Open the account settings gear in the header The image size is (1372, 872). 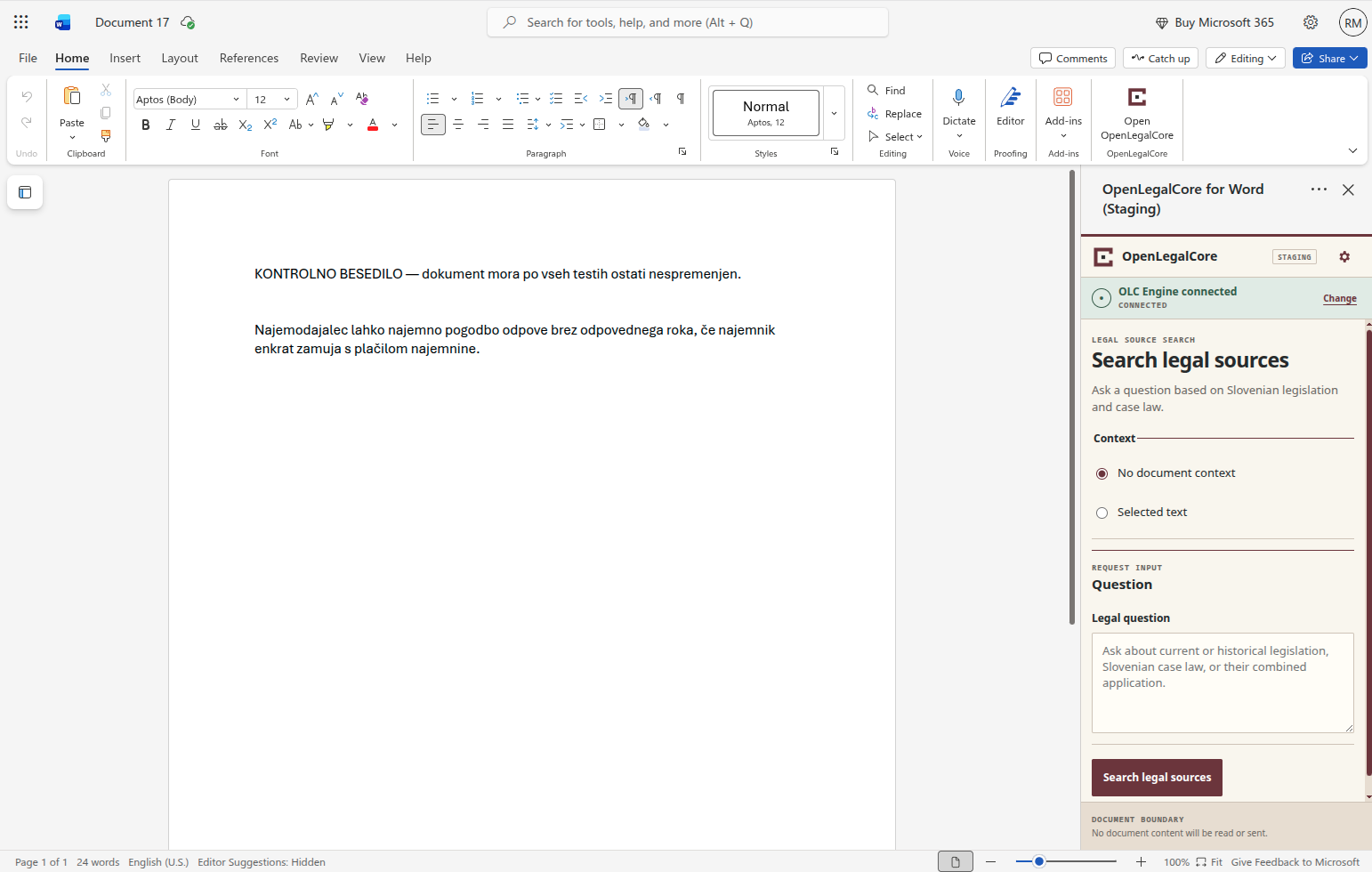tap(1311, 22)
